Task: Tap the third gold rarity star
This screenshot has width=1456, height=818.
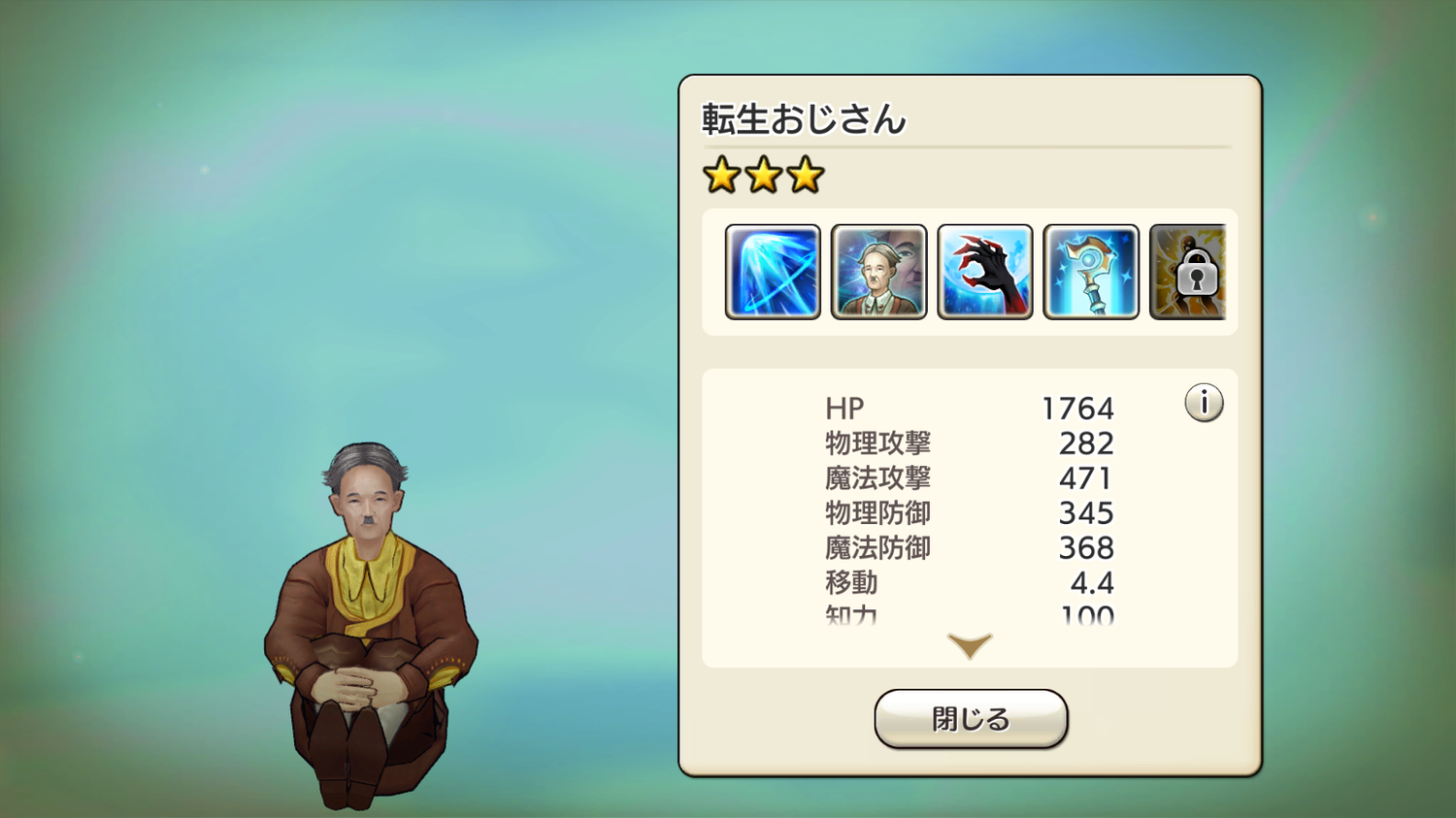Action: (806, 176)
